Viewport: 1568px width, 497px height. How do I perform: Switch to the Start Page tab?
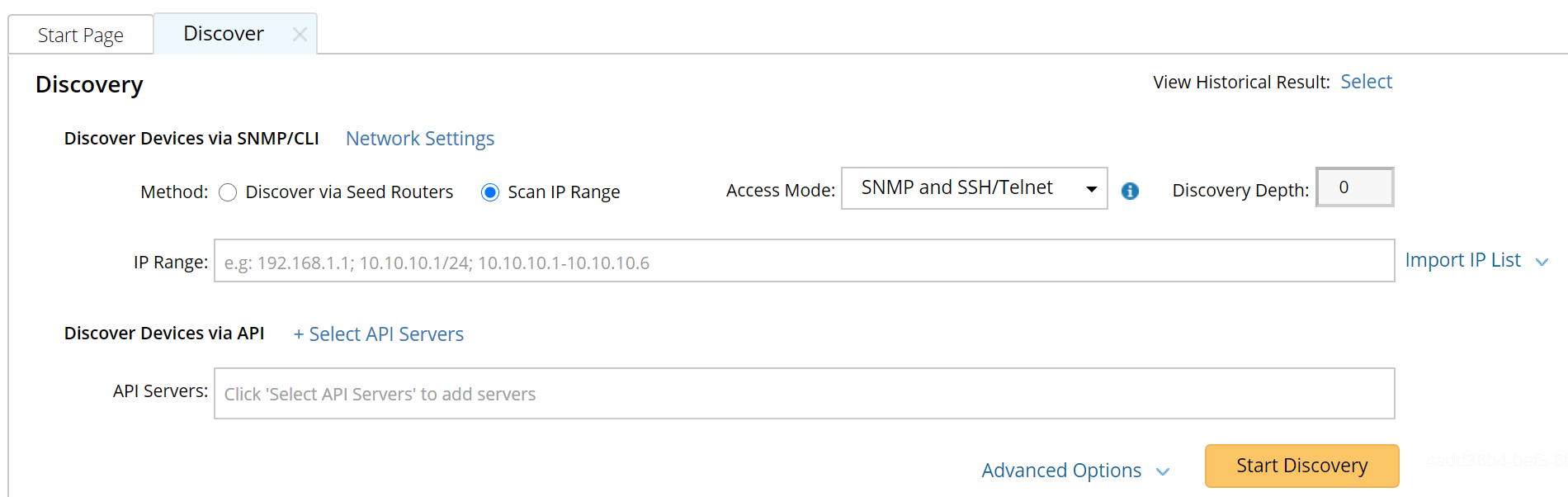point(81,35)
